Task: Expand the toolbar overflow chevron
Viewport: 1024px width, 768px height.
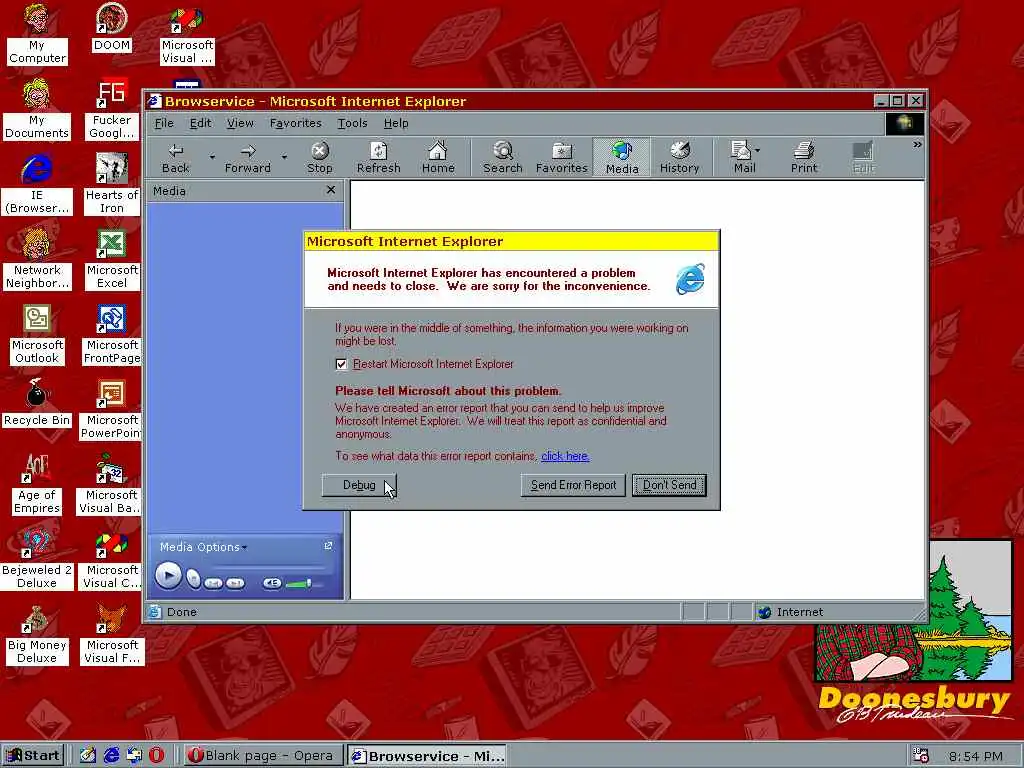Action: tap(918, 144)
